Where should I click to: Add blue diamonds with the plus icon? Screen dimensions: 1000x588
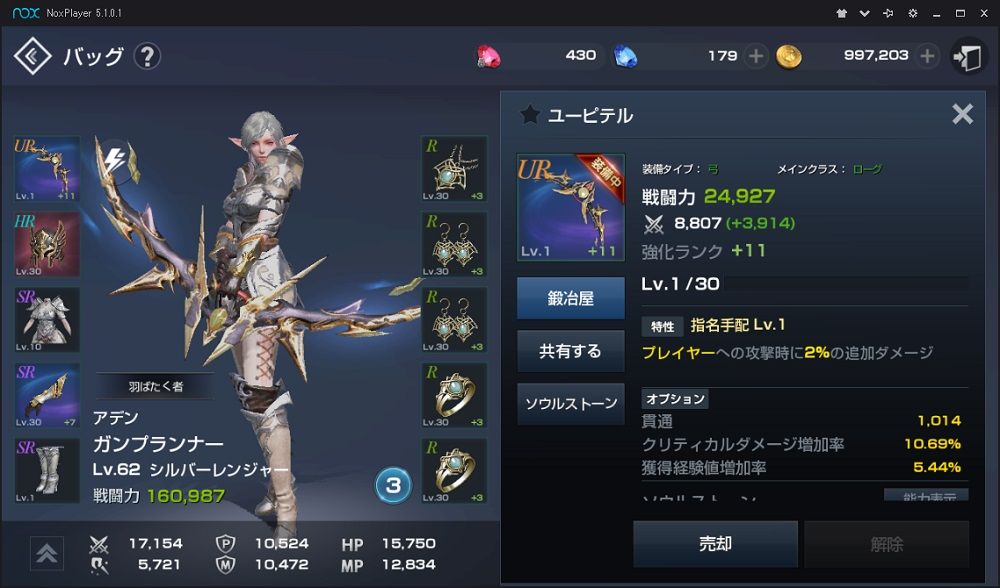[x=756, y=56]
